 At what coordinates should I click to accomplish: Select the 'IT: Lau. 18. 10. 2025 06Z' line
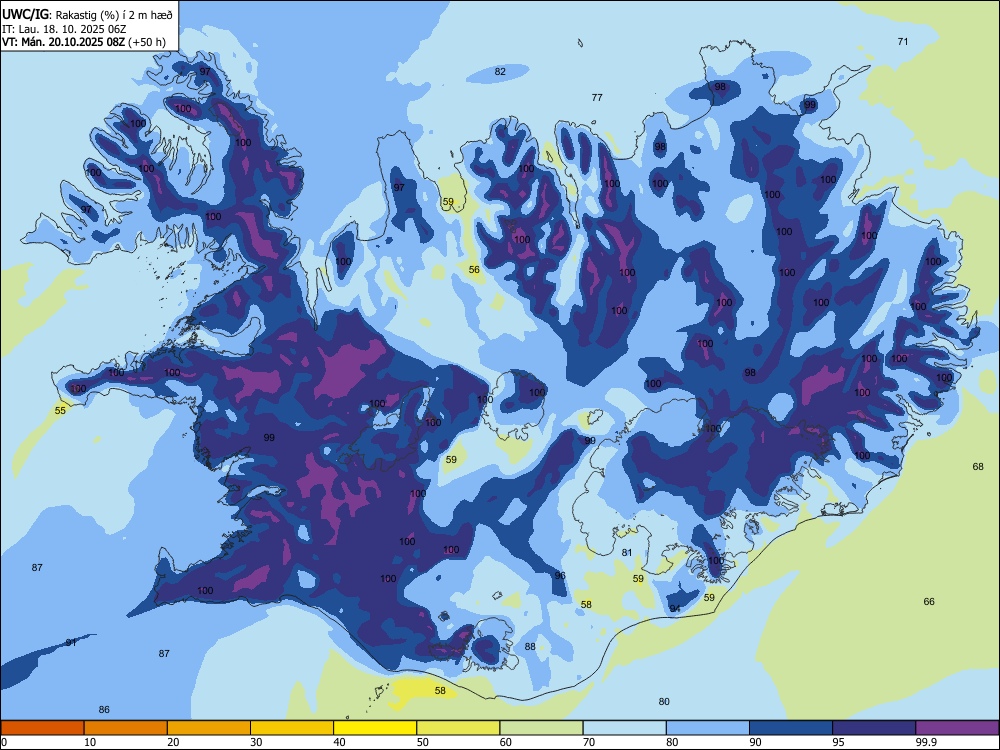click(64, 29)
